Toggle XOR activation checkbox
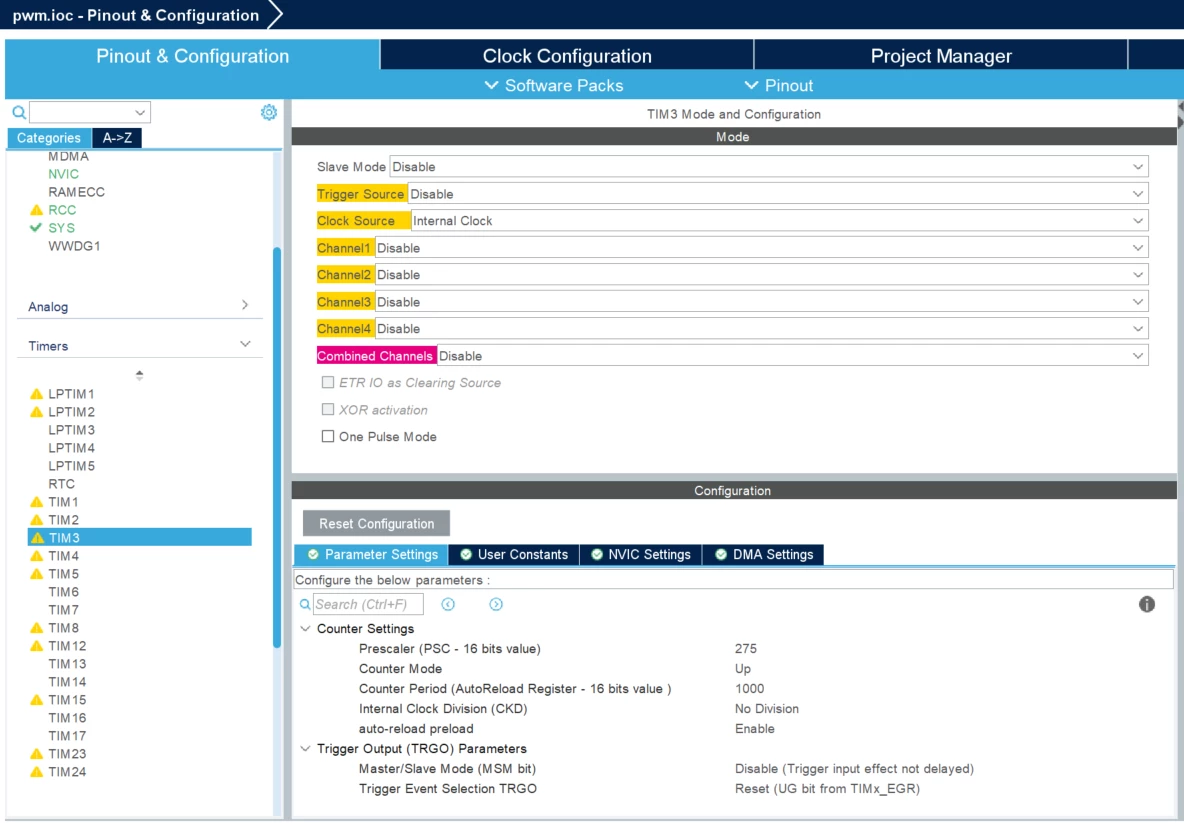This screenshot has height=823, width=1184. click(x=328, y=409)
